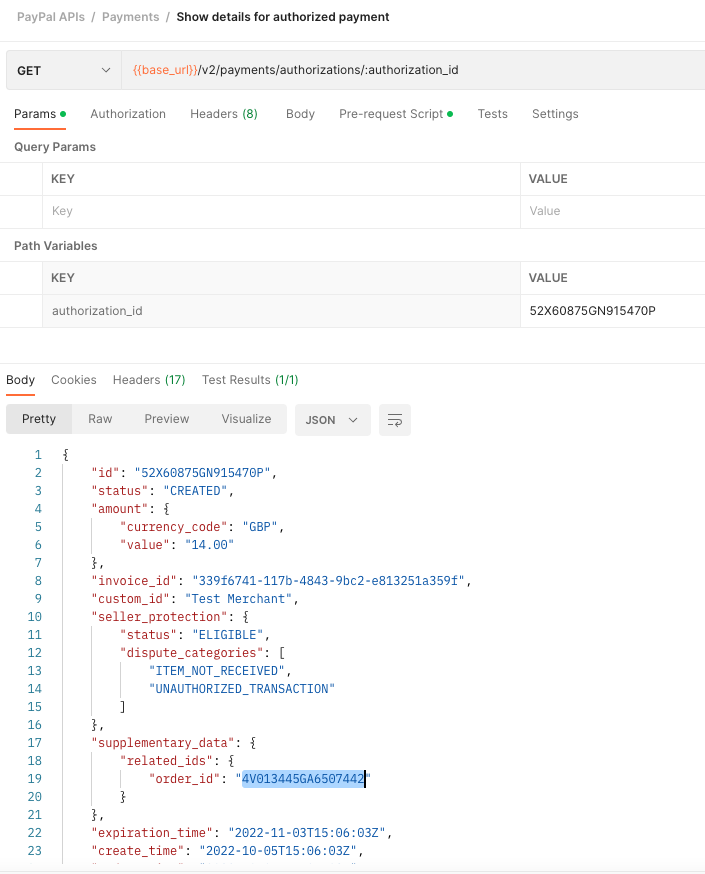Viewport: 705px width, 874px height.
Task: Select the Raw view button
Action: 100,419
